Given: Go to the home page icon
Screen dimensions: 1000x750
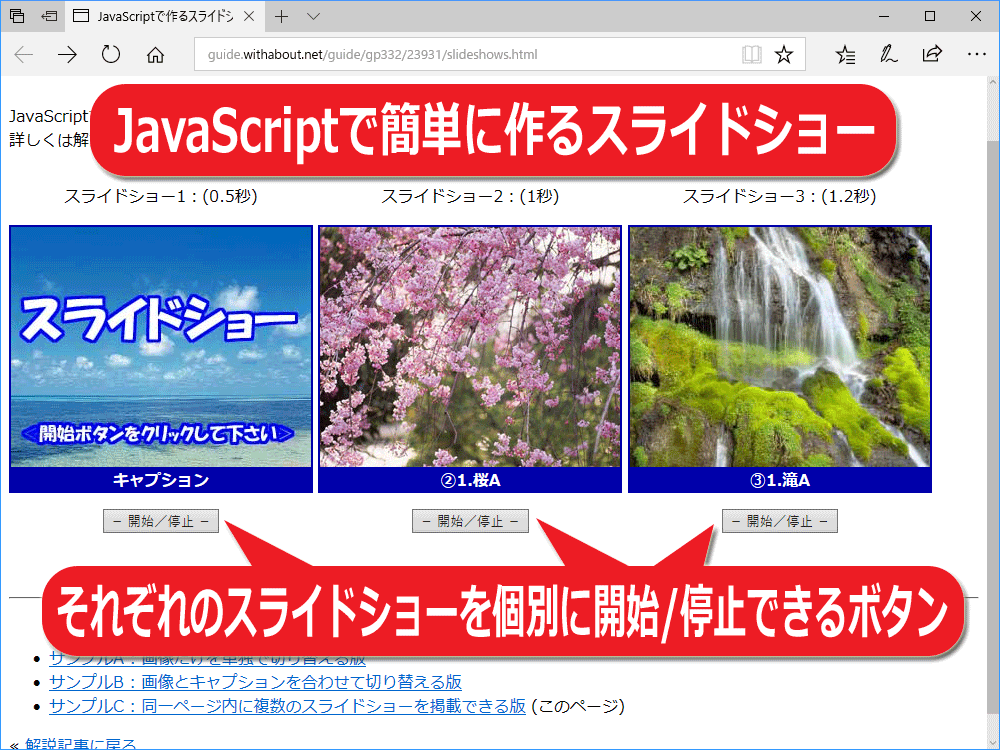Looking at the screenshot, I should [x=155, y=55].
